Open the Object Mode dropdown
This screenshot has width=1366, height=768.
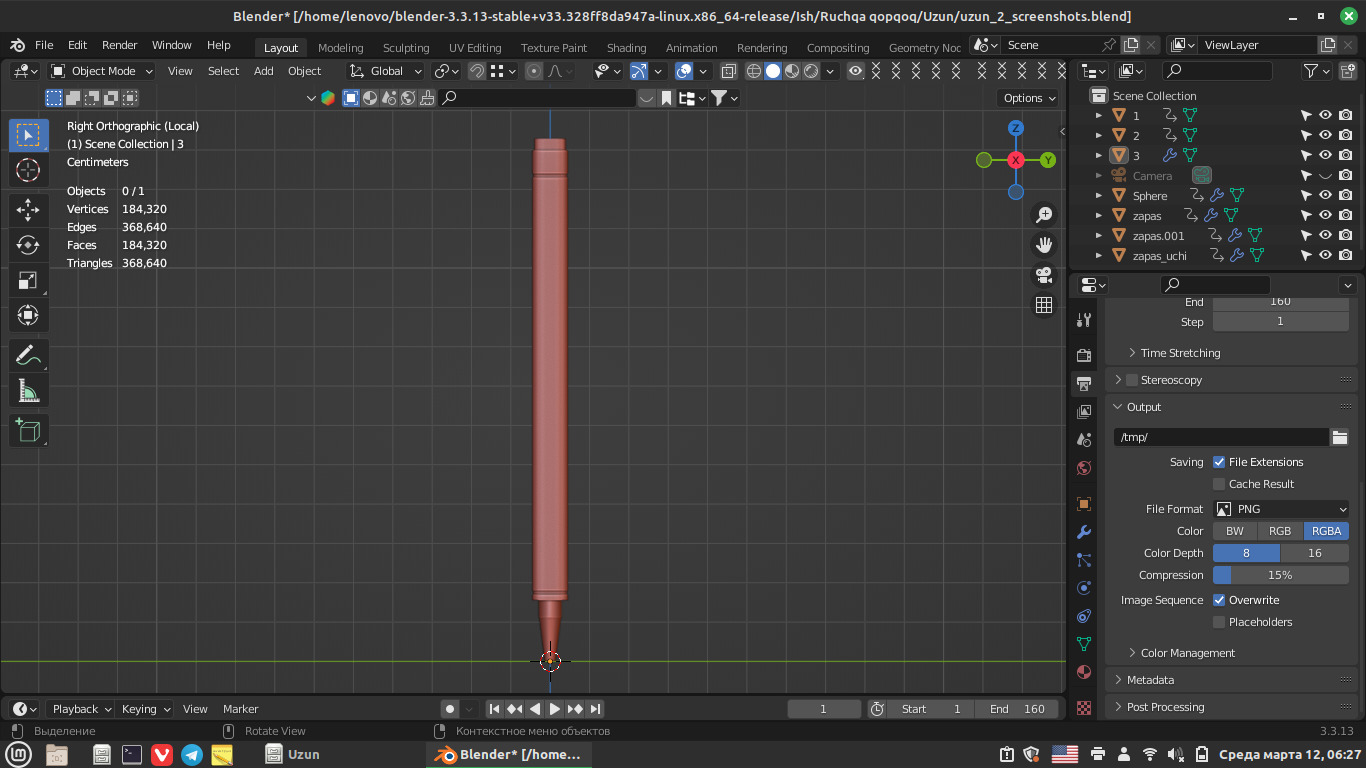[x=102, y=71]
